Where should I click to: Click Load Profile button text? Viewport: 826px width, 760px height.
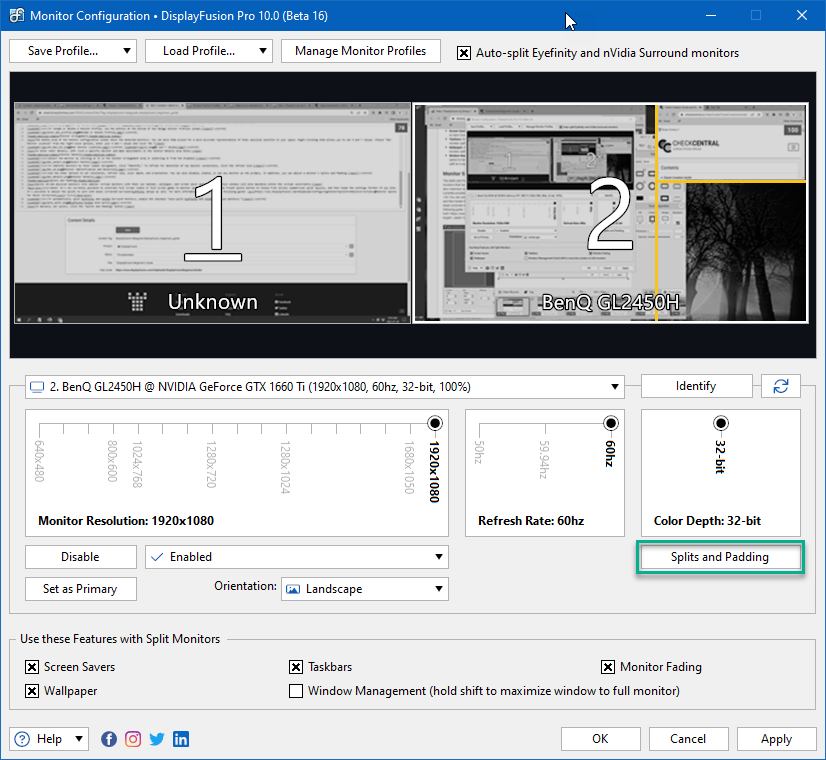click(199, 51)
